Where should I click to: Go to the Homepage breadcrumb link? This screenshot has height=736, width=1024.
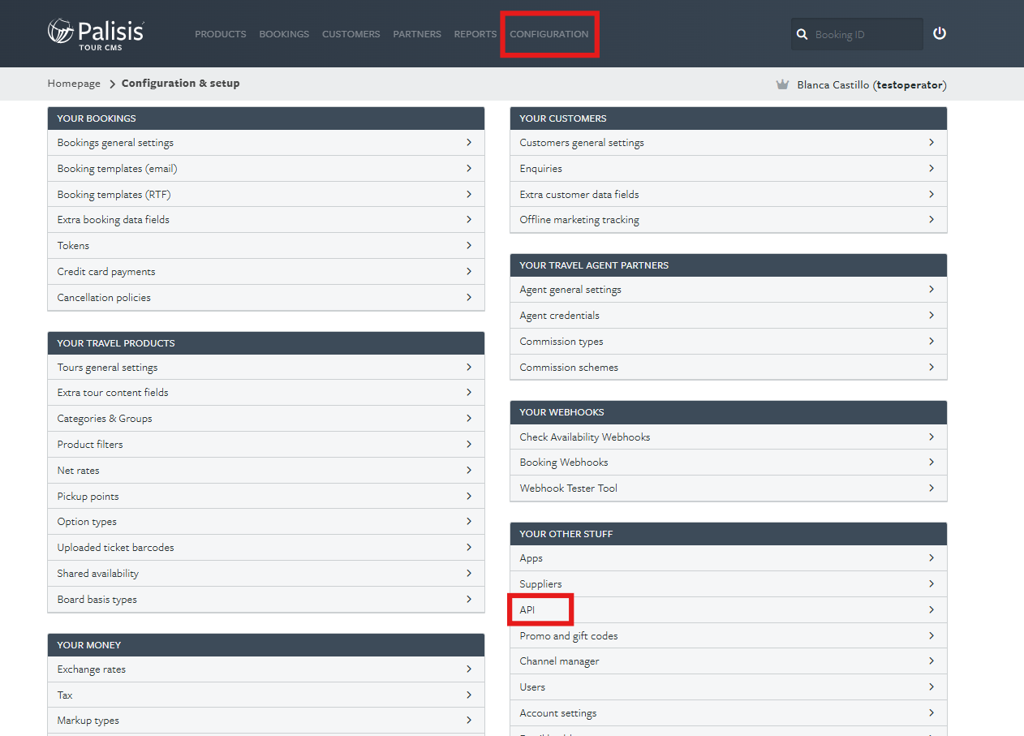pos(74,84)
